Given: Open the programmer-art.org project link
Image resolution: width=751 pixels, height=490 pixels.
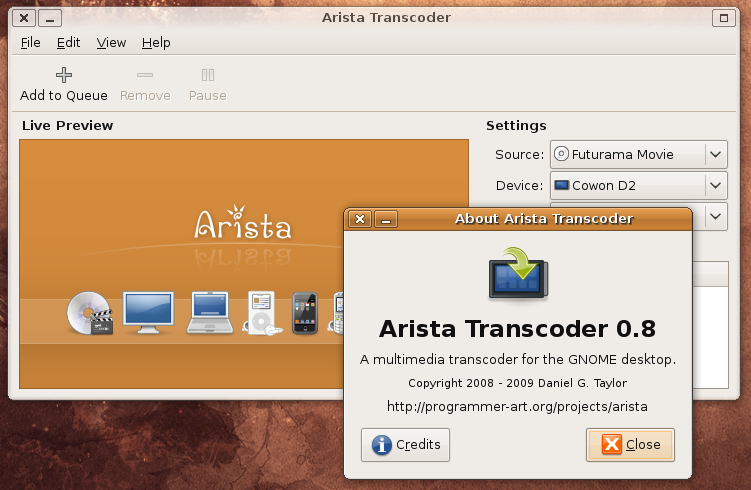Looking at the screenshot, I should (517, 407).
